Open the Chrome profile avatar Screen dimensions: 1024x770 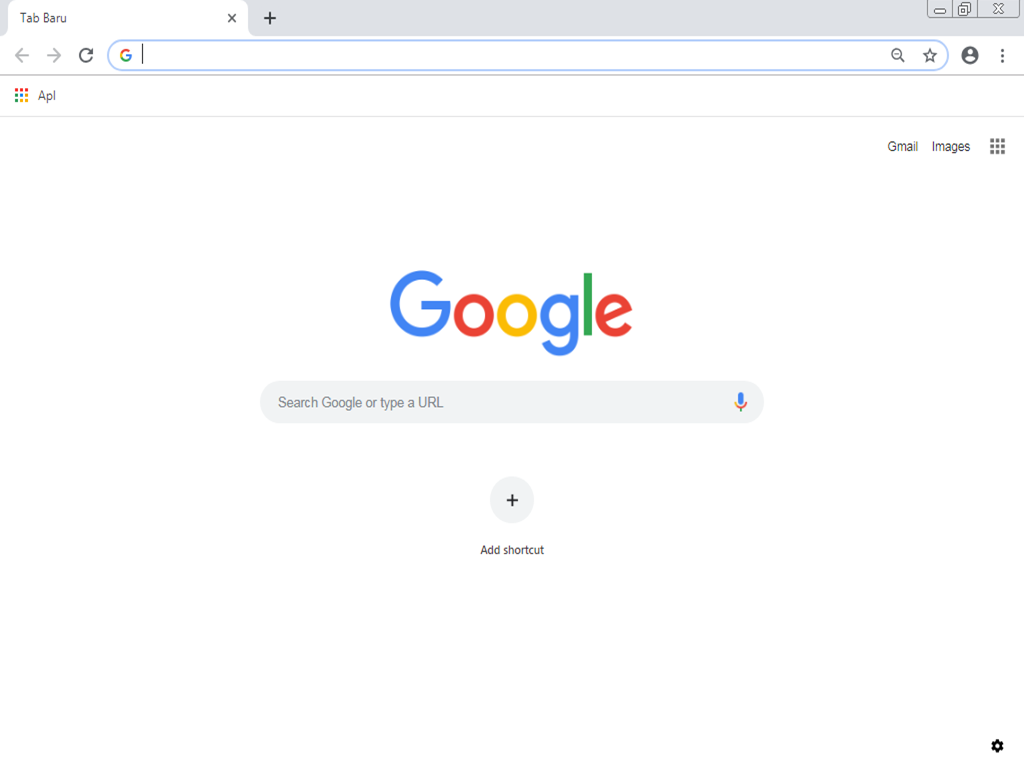coord(970,56)
